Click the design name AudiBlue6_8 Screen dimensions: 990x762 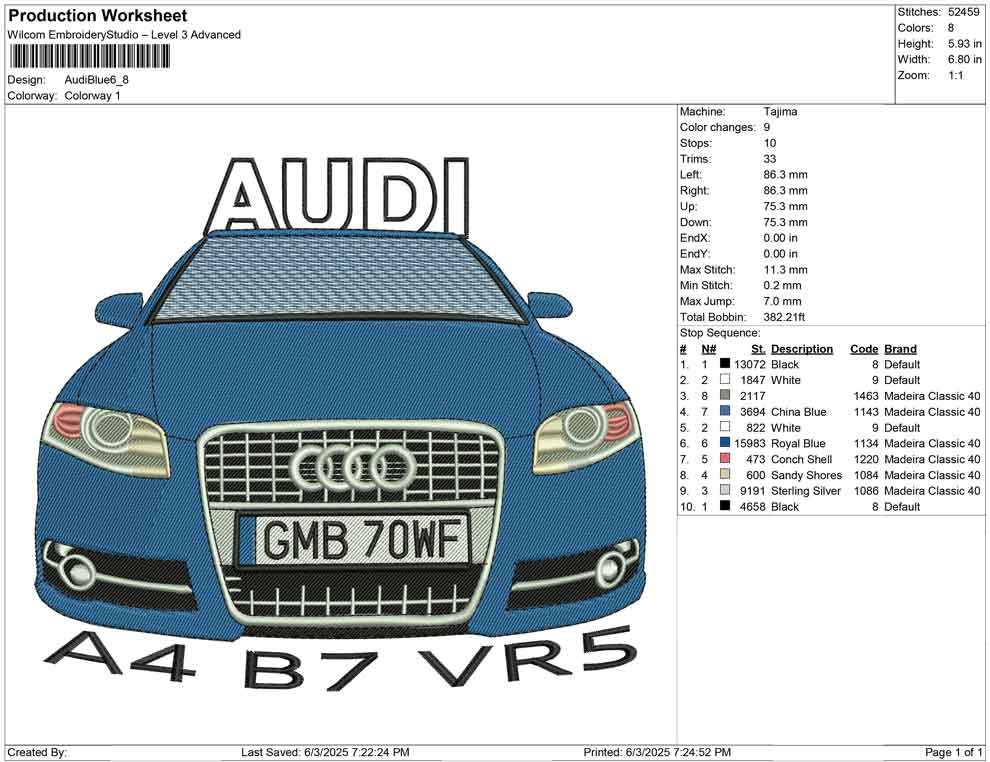pyautogui.click(x=97, y=80)
